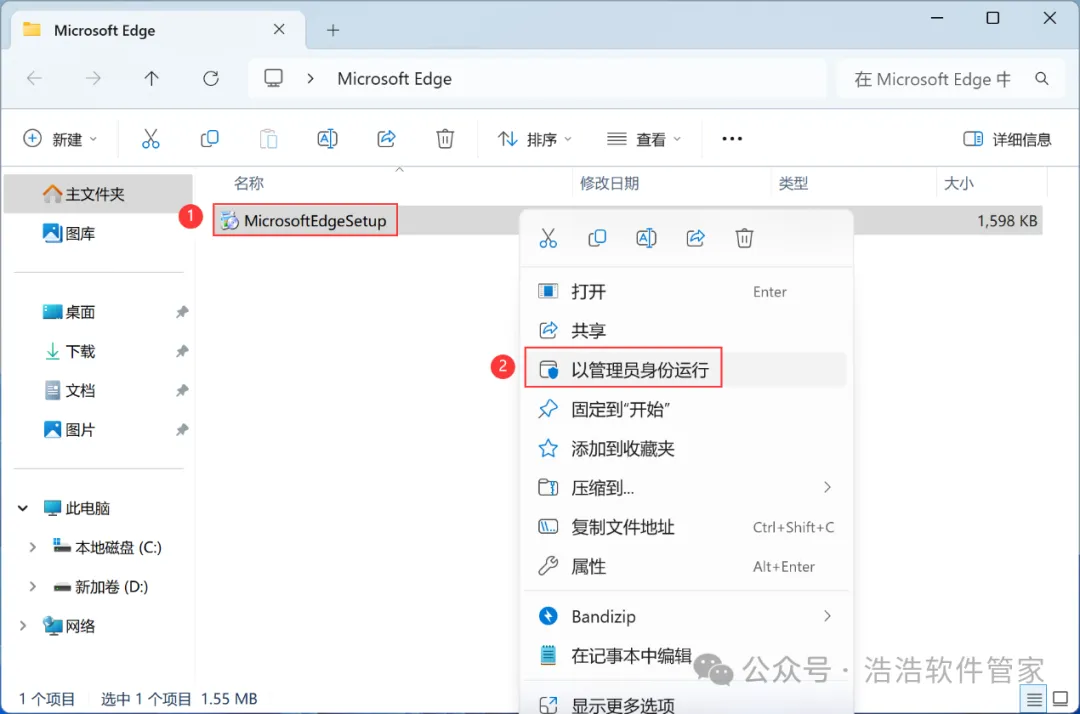Open the 查看 view dropdown
The height and width of the screenshot is (714, 1080).
644,139
